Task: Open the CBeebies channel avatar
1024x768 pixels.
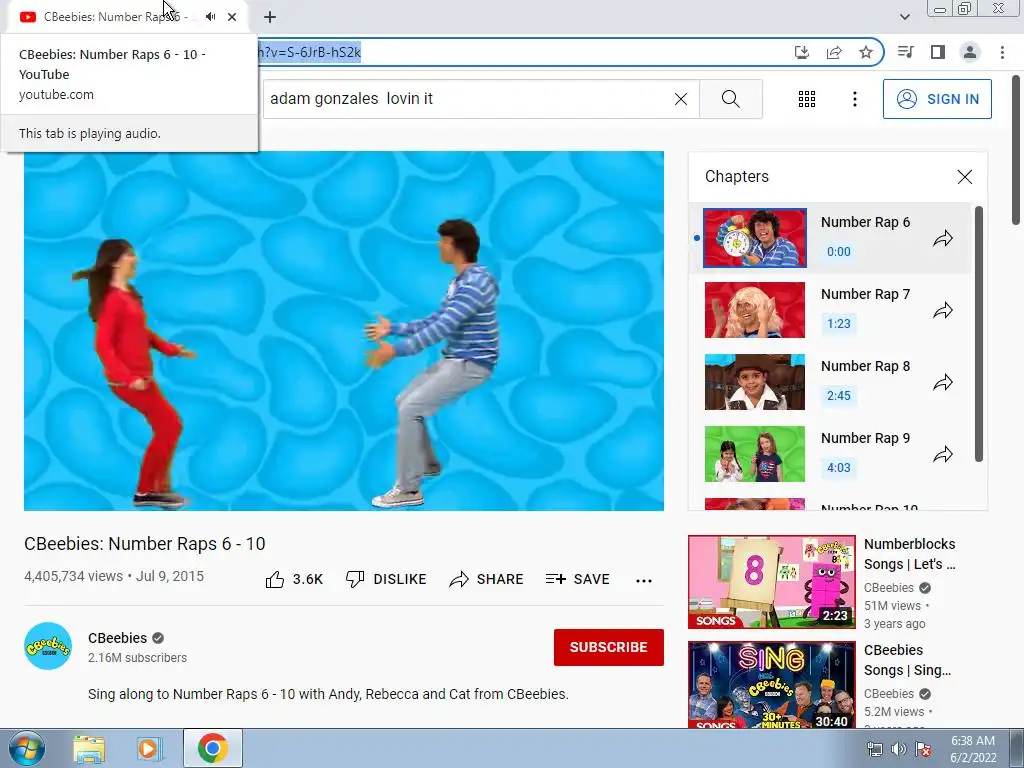Action: [48, 646]
